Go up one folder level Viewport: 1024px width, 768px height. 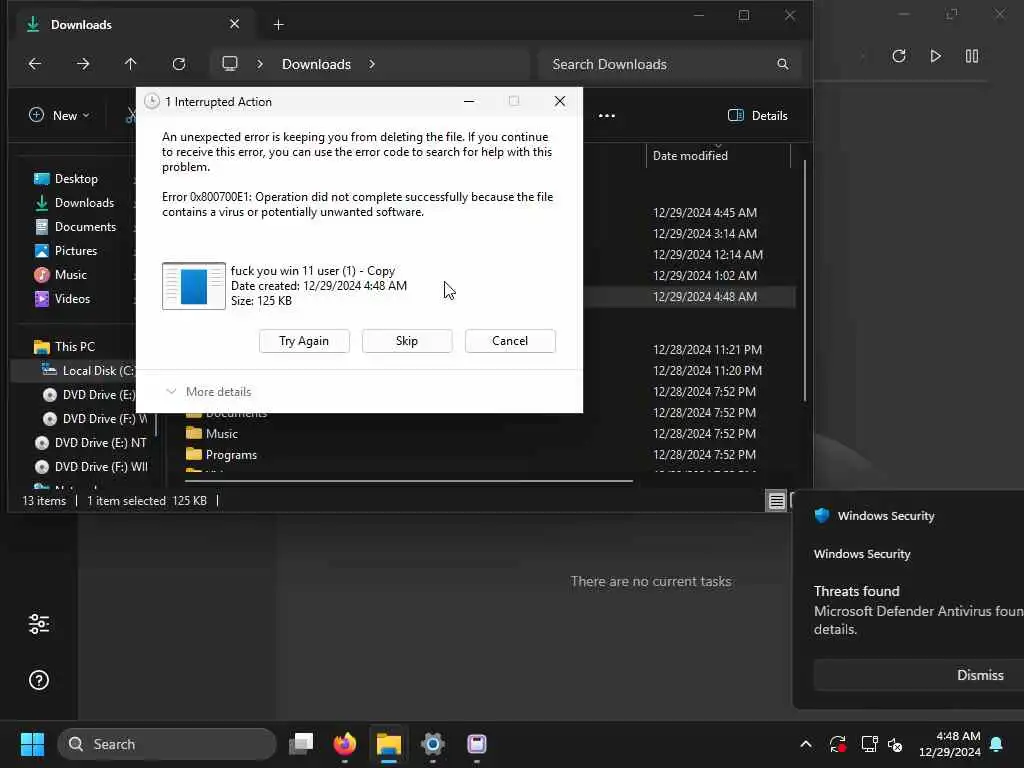click(x=131, y=64)
